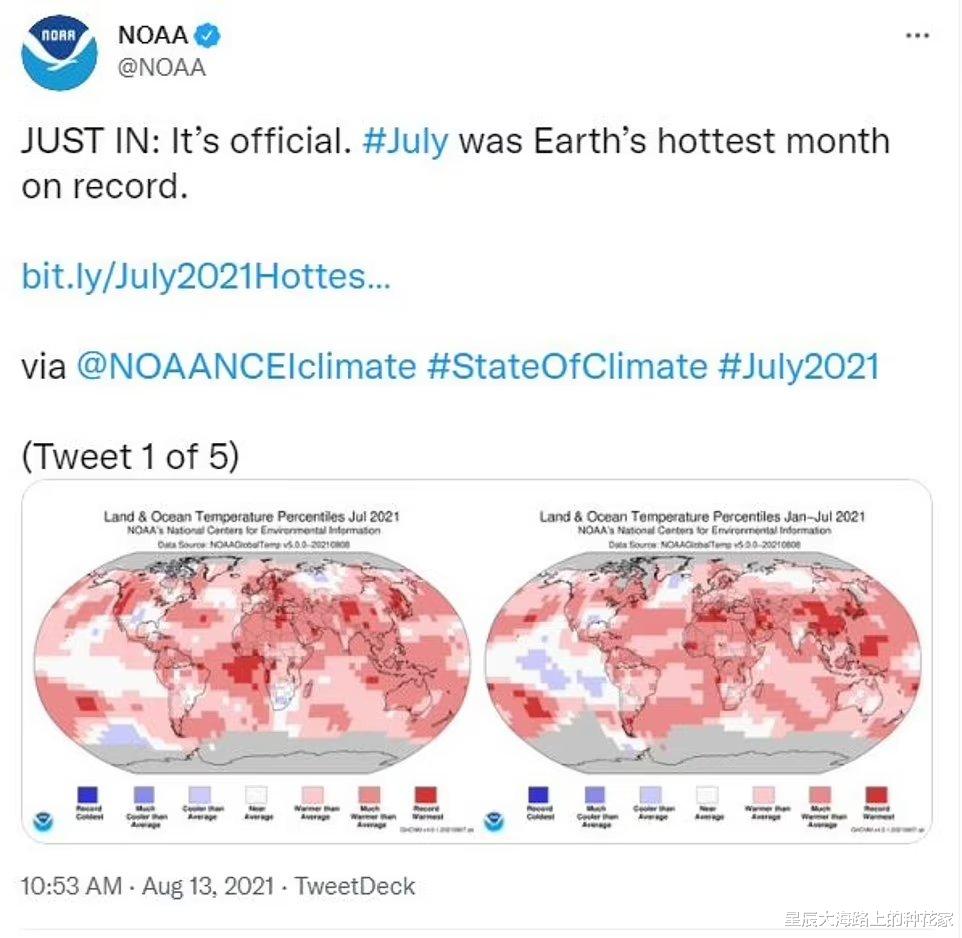Click the Record Coldest swatch in the Jul 2021 legend
Screen dimensions: 962x938
(89, 794)
